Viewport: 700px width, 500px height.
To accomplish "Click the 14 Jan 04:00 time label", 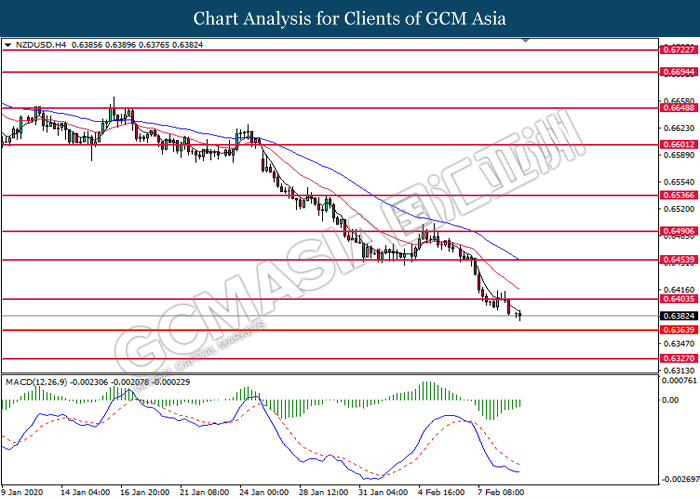I will [85, 492].
